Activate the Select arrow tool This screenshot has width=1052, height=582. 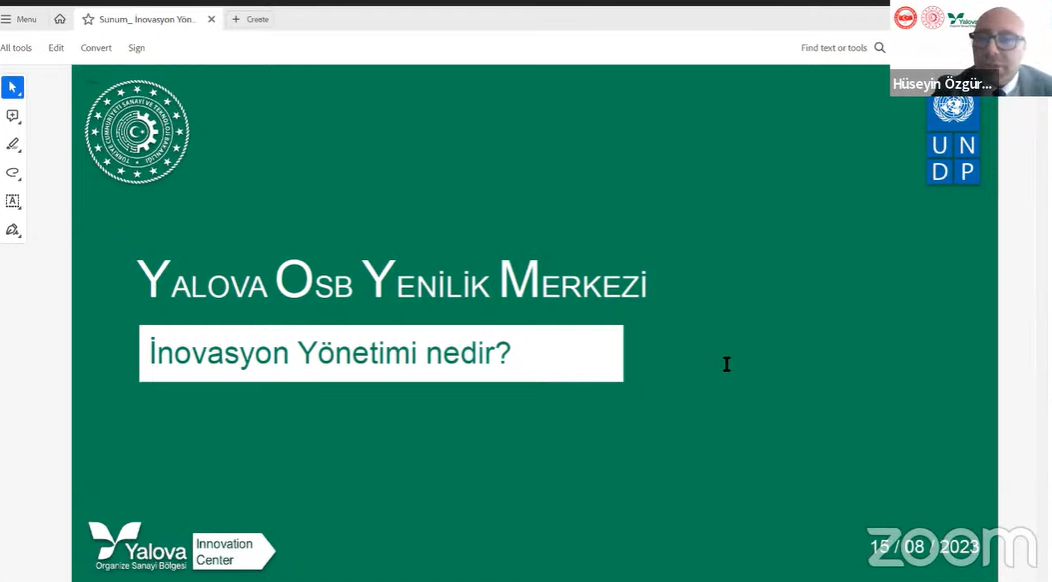(x=12, y=88)
